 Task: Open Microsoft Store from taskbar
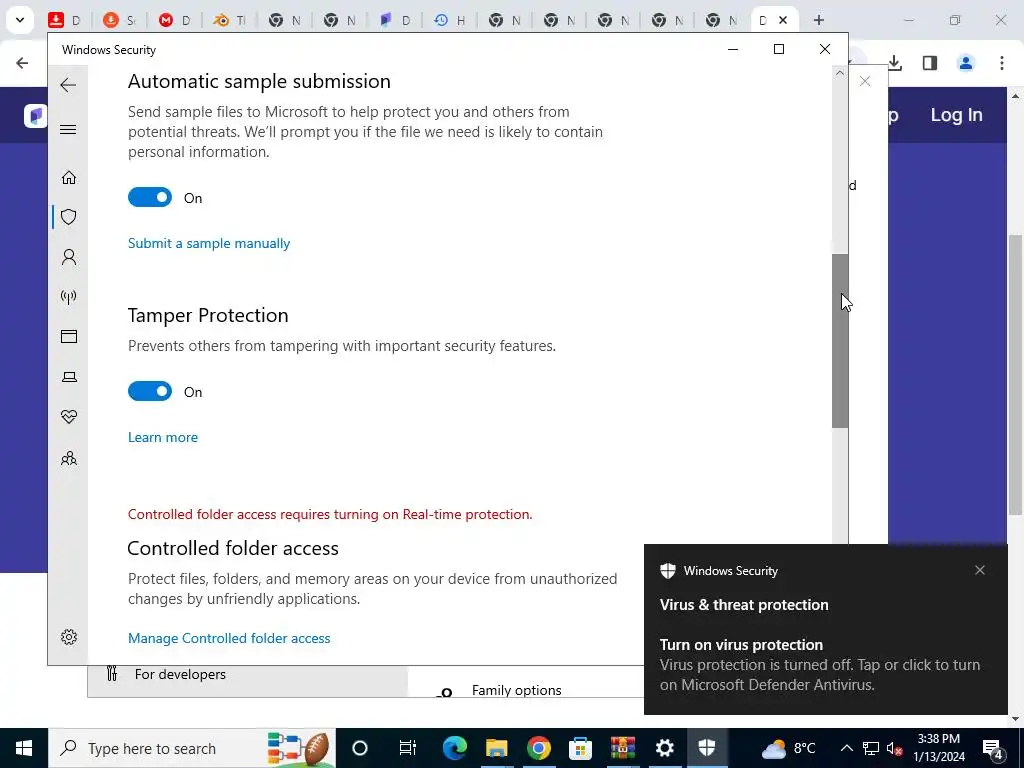coord(580,748)
